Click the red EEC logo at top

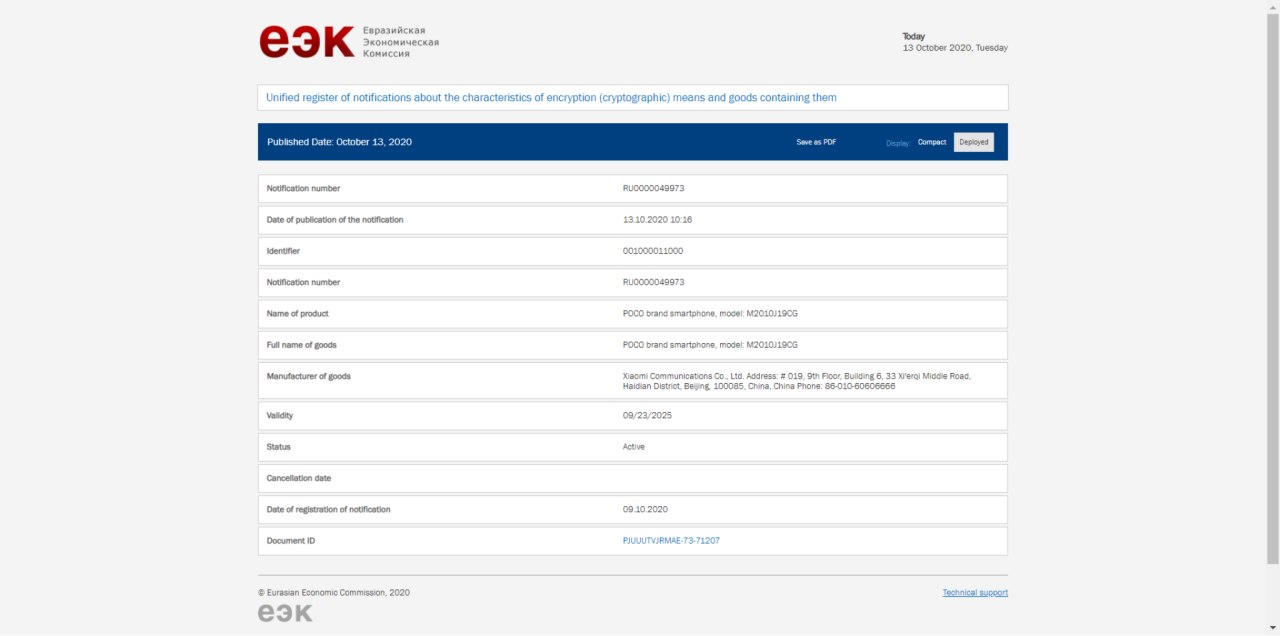pyautogui.click(x=307, y=42)
